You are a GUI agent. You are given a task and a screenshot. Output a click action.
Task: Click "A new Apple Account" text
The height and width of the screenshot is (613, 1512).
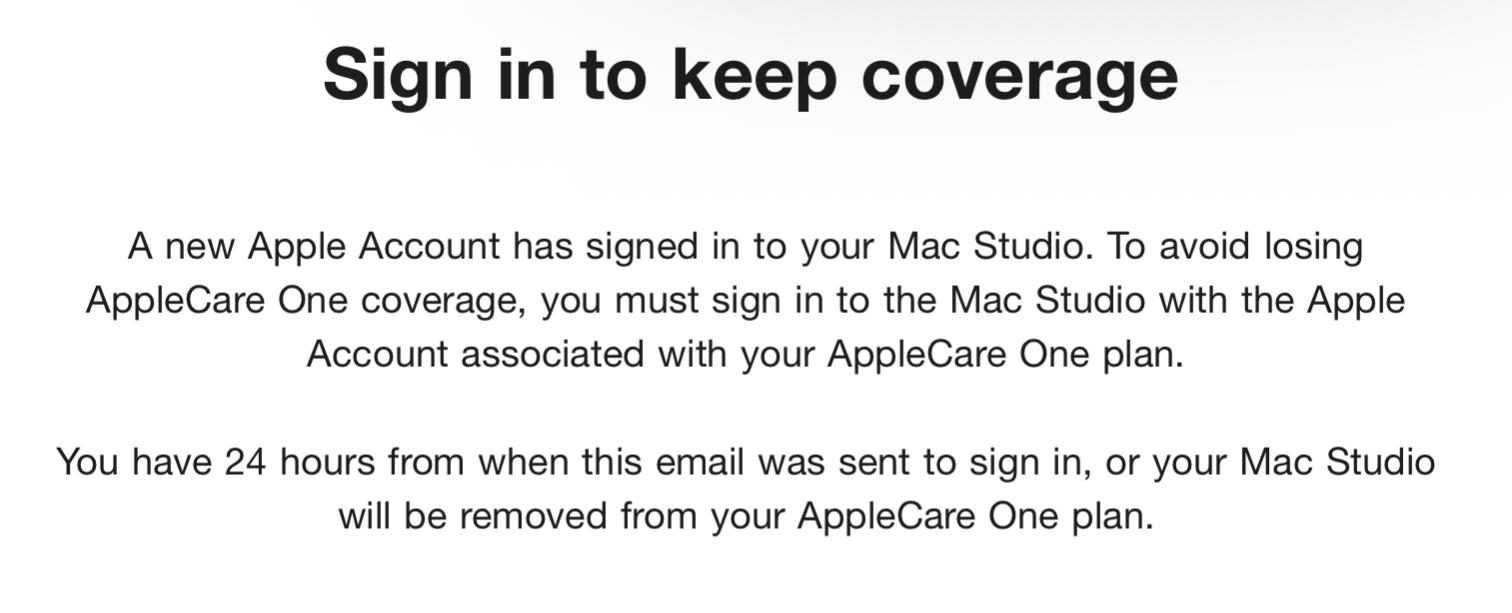click(313, 246)
